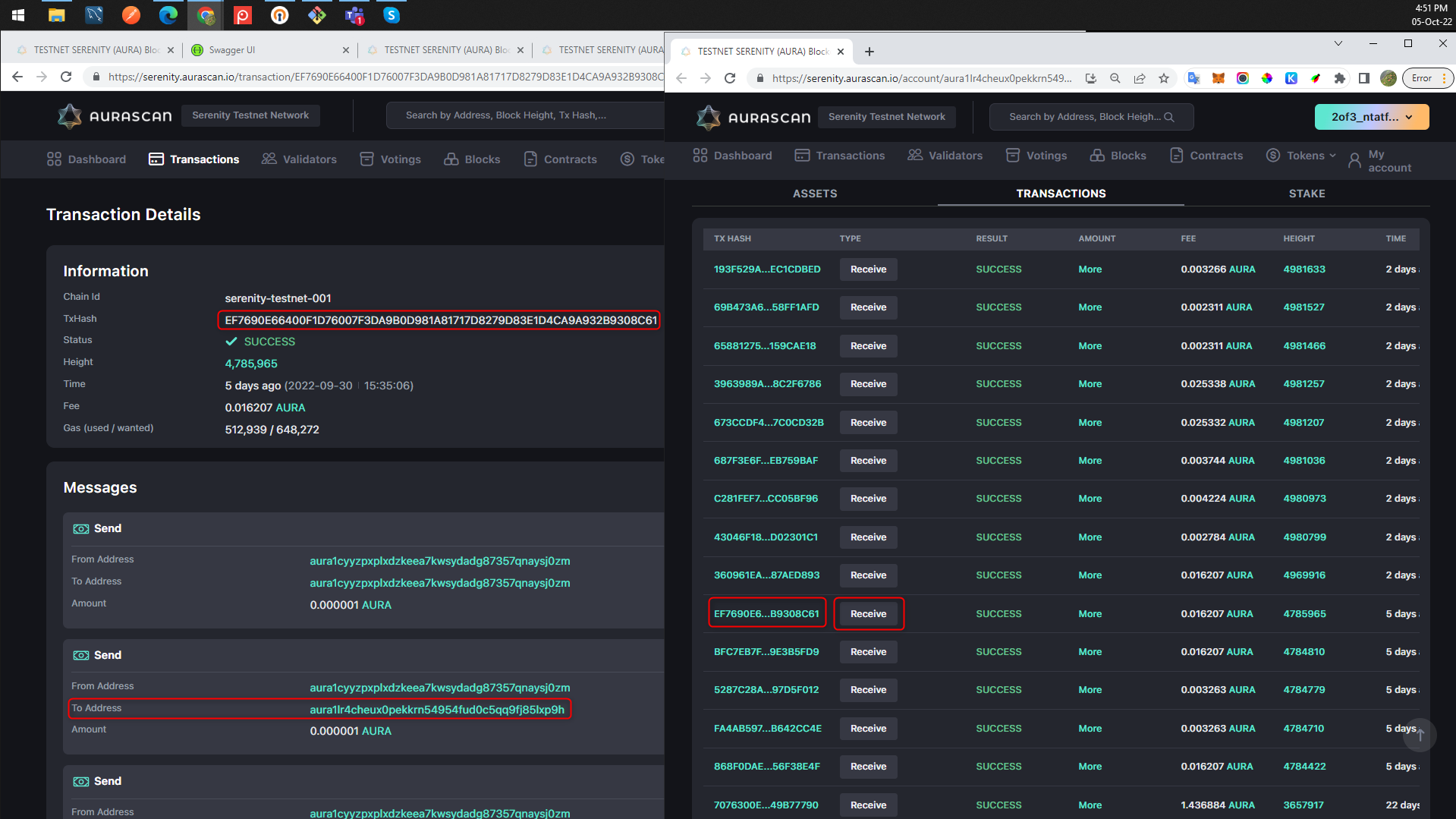
Task: Open More details for transaction 193F529A
Action: (x=1090, y=269)
